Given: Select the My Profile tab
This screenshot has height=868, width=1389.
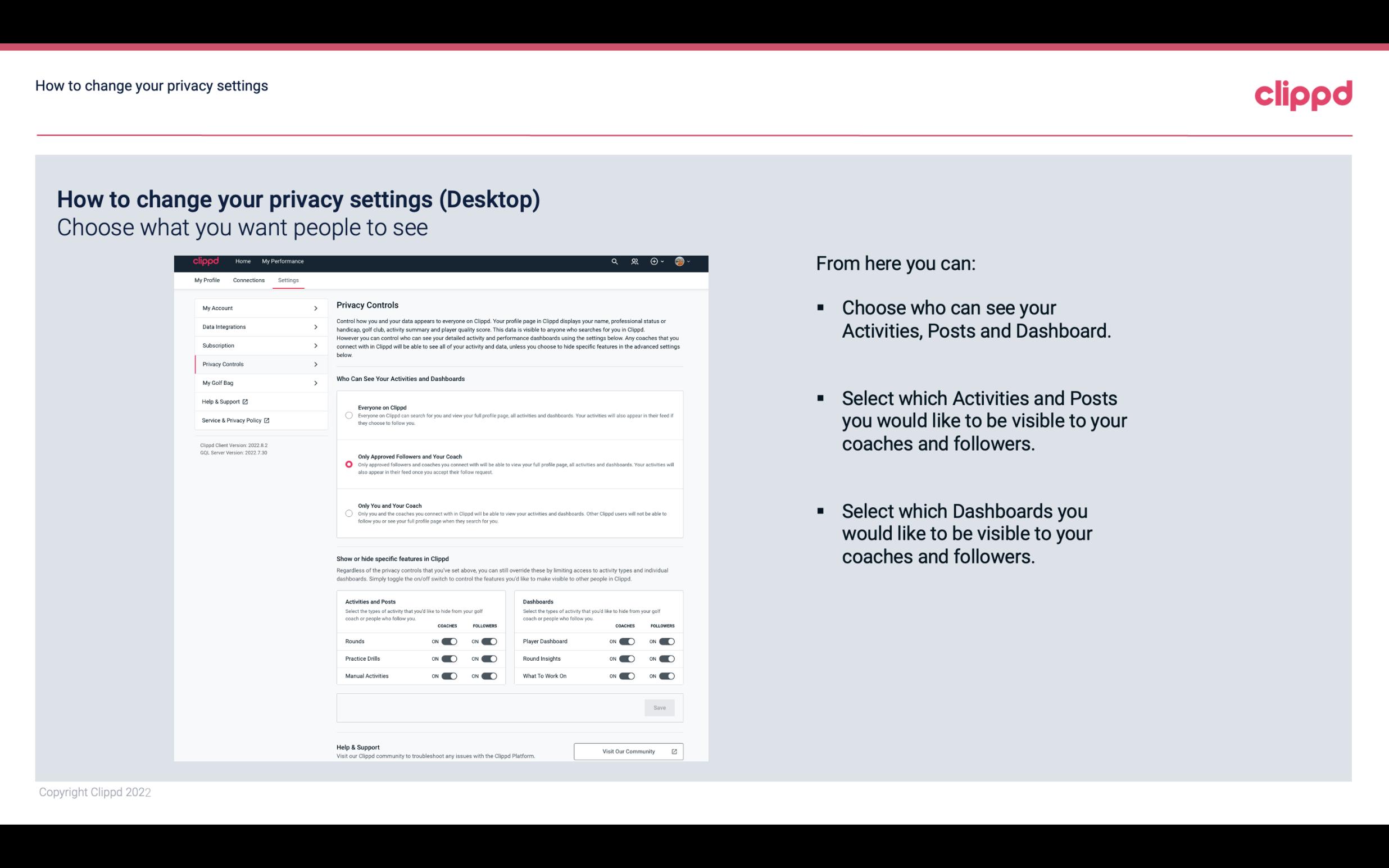Looking at the screenshot, I should pos(207,280).
